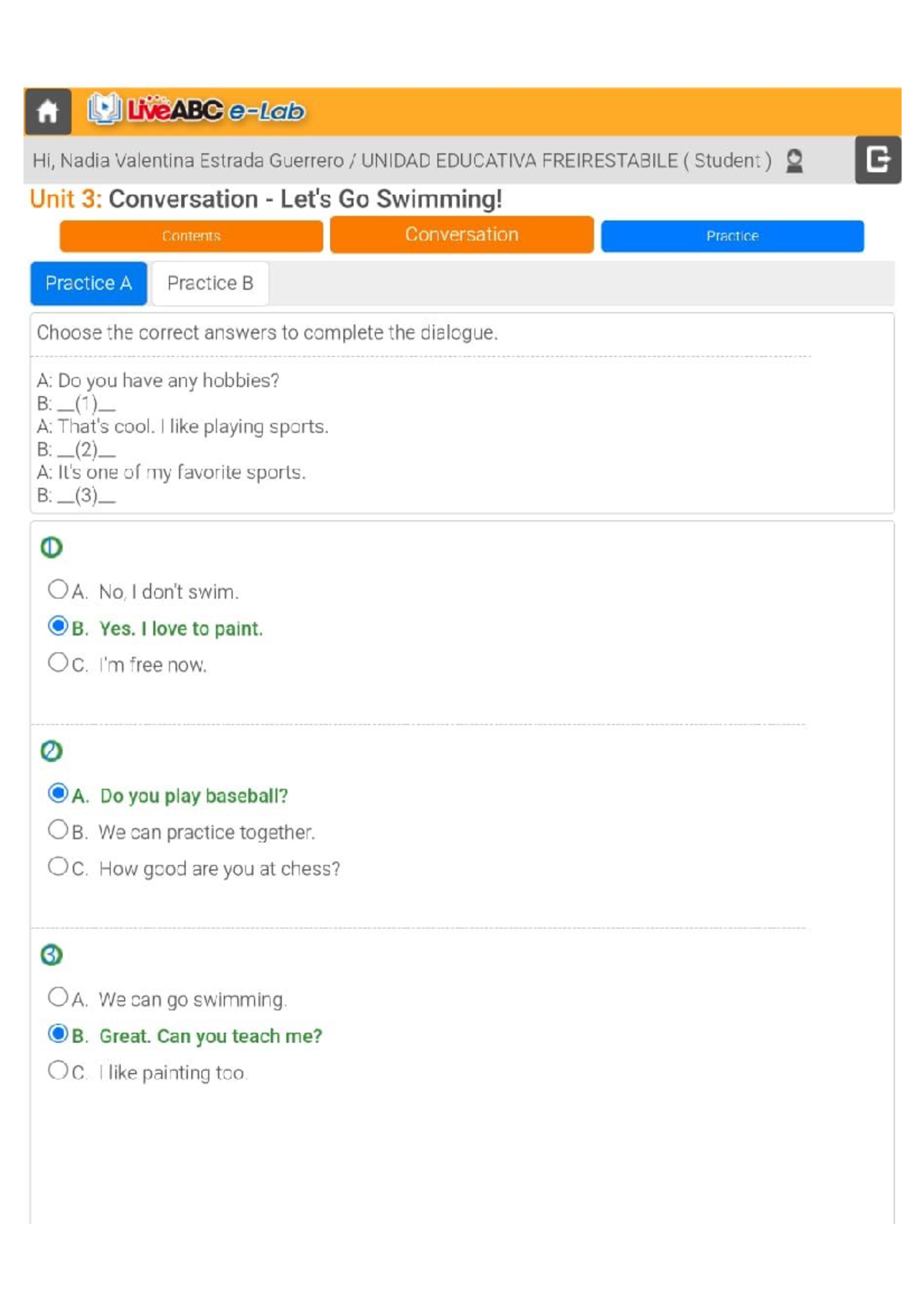Open the student profile avatar icon
This screenshot has width=924, height=1308.
click(x=795, y=160)
